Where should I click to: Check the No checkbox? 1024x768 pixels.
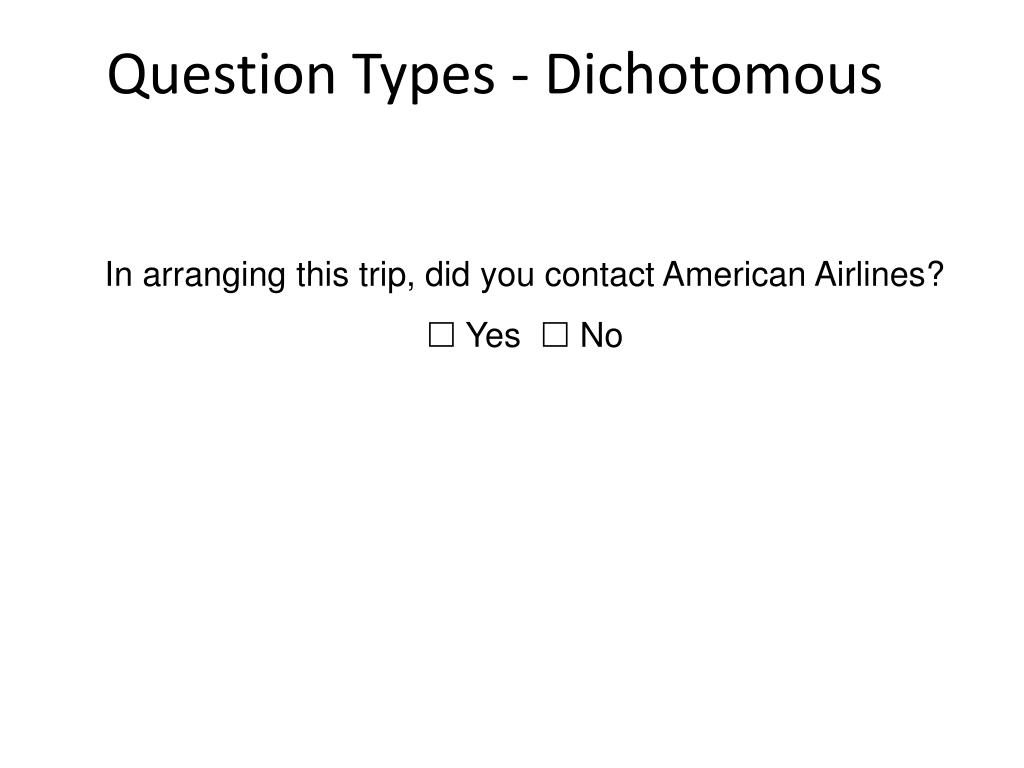pyautogui.click(x=555, y=335)
